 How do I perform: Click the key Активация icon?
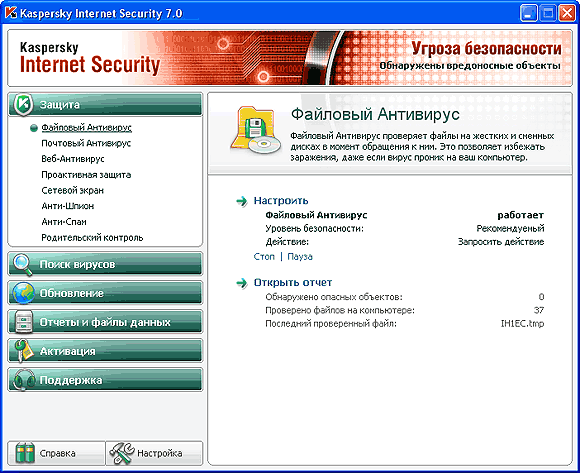tap(23, 351)
